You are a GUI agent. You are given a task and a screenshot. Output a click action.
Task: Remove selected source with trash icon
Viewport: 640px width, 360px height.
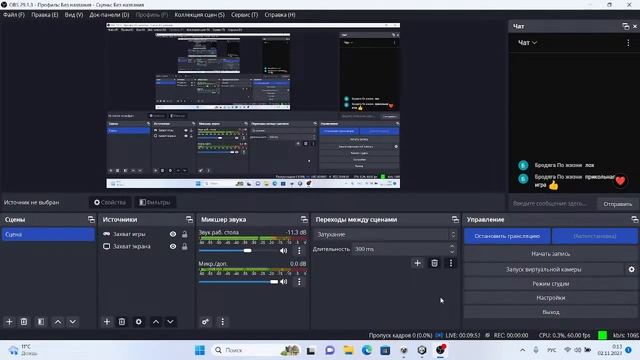point(122,322)
